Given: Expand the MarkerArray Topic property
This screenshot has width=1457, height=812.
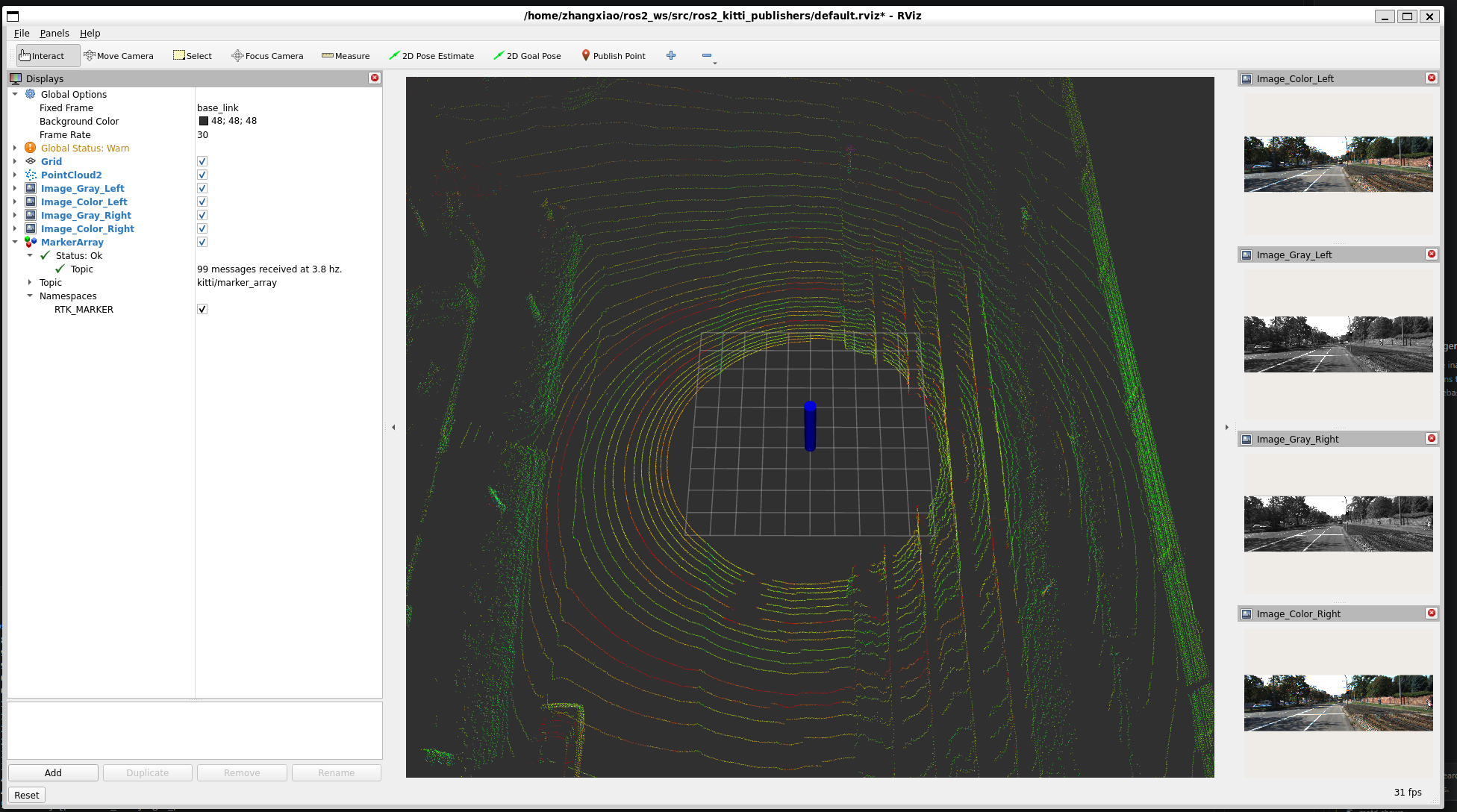Looking at the screenshot, I should click(x=30, y=282).
